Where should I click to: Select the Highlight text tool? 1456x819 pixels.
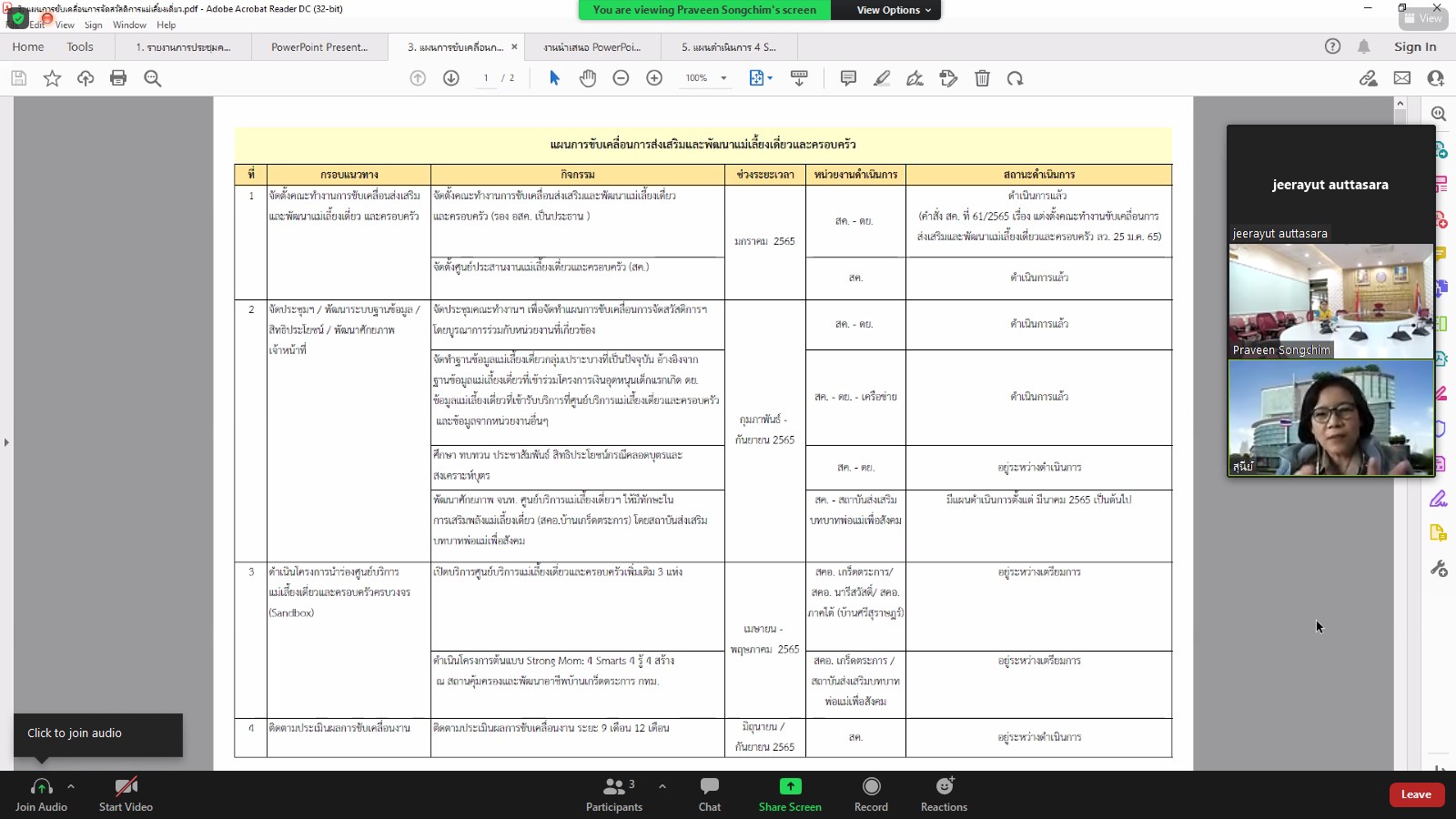[882, 78]
